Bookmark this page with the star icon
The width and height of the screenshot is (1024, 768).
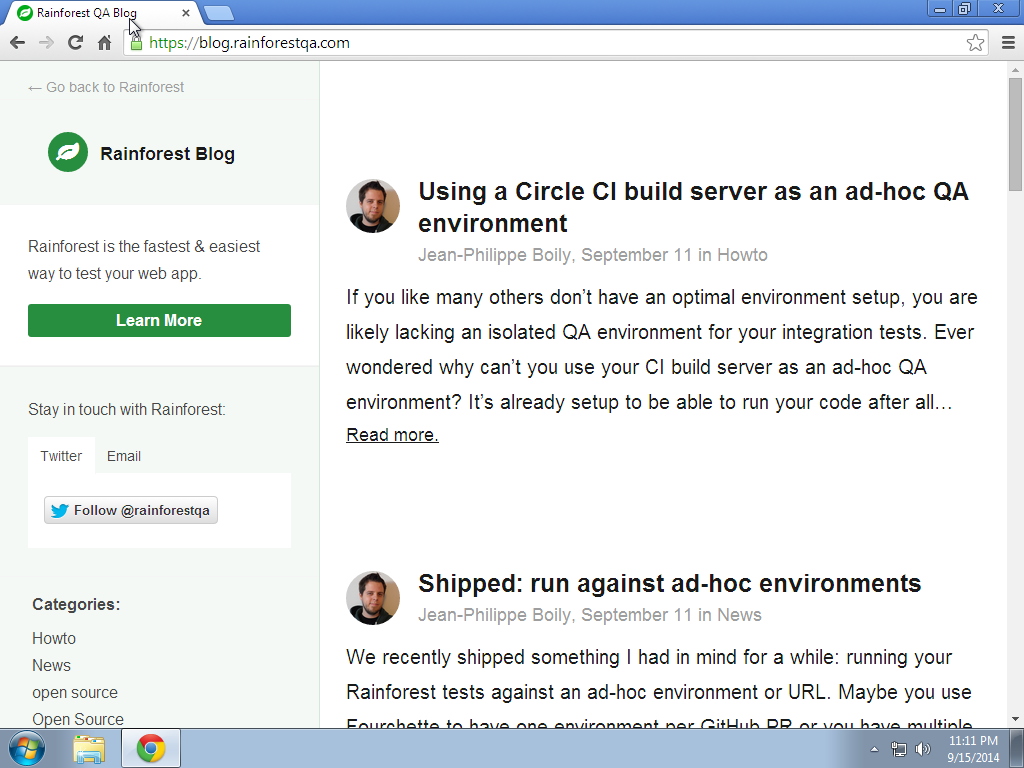976,43
